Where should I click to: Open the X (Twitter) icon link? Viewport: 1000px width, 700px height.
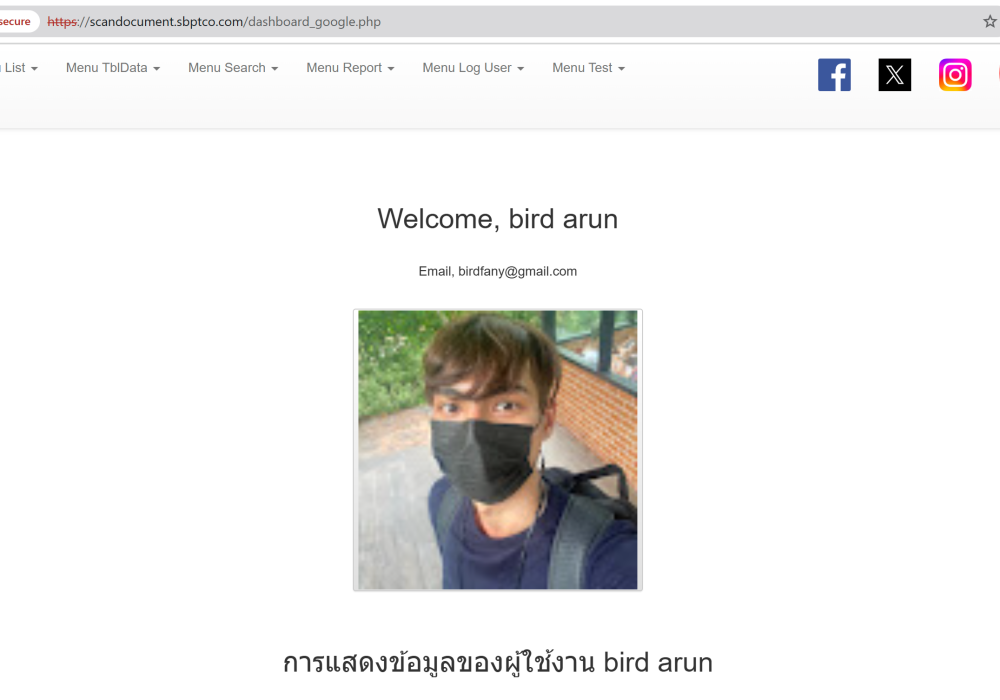point(895,75)
